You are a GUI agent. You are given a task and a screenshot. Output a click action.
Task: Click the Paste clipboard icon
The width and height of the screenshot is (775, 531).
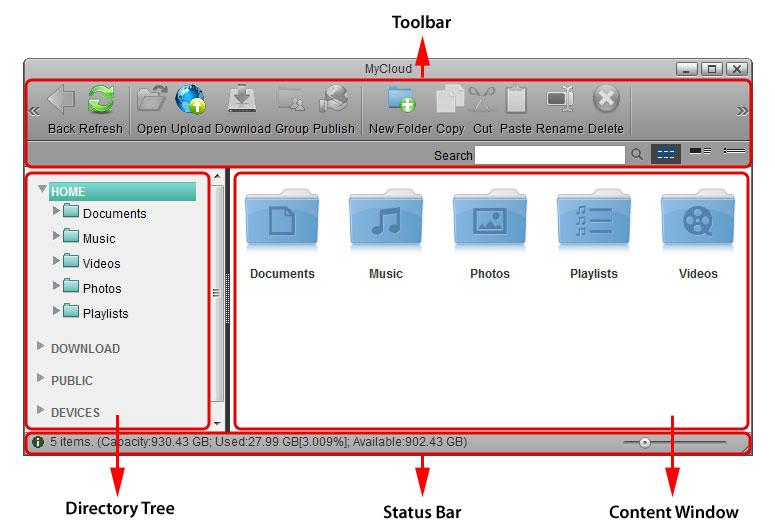[x=516, y=99]
